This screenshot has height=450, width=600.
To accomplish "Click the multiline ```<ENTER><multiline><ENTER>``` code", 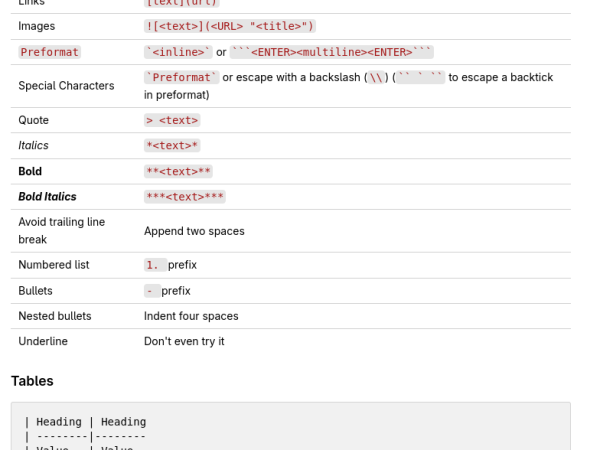I will 331,52.
